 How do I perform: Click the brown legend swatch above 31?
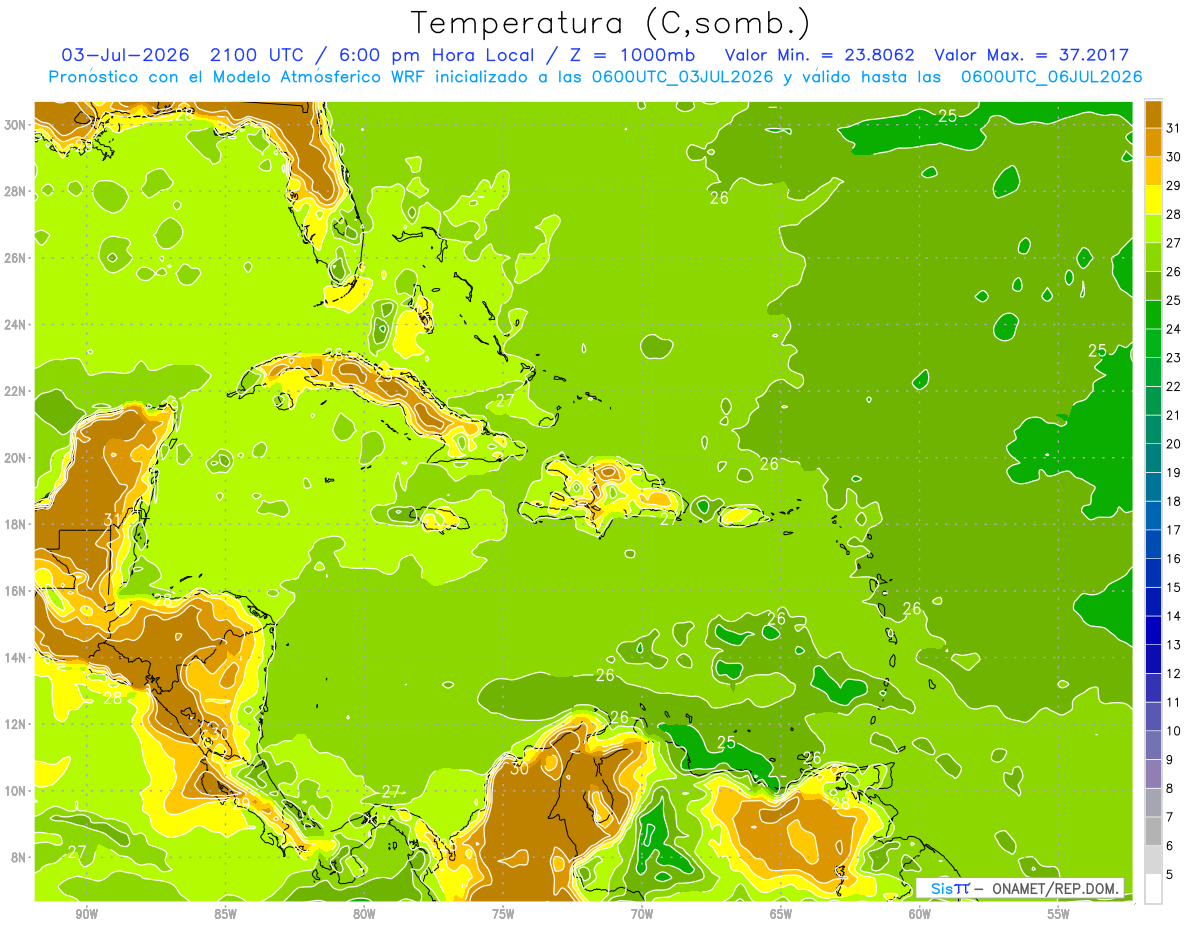1153,114
